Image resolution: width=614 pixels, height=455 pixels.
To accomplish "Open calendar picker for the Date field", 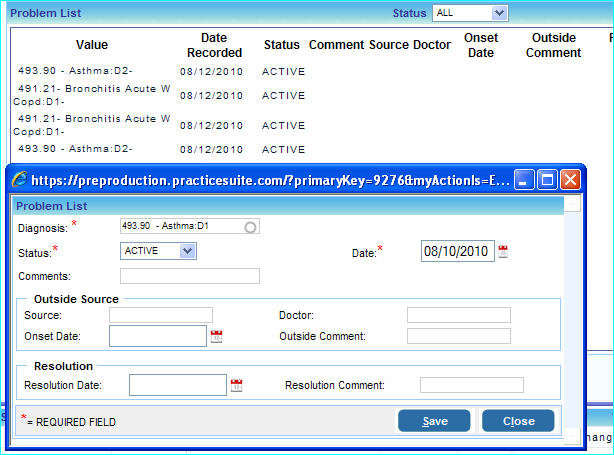I will pos(503,251).
